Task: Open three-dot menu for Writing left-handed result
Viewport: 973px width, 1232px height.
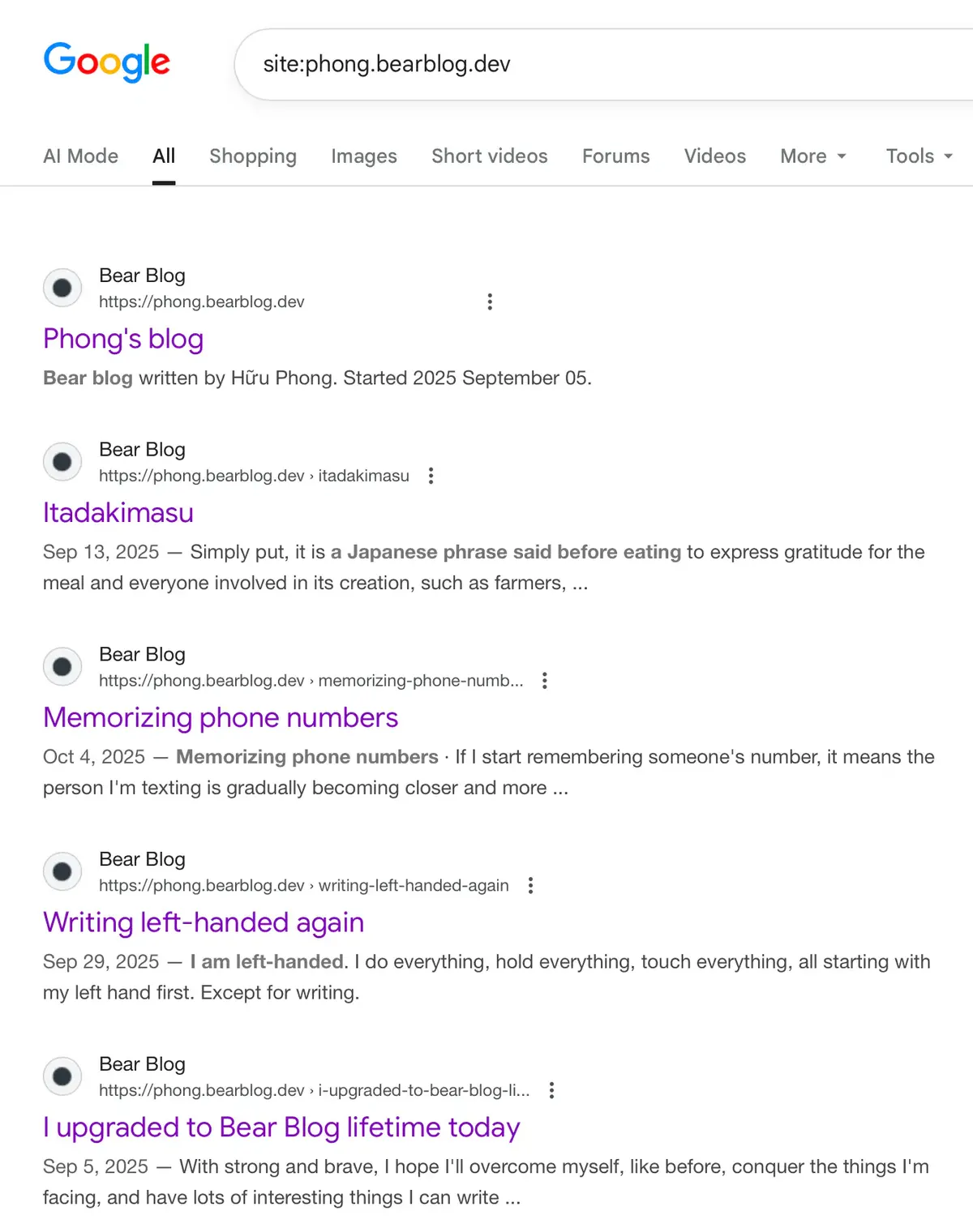Action: (531, 886)
